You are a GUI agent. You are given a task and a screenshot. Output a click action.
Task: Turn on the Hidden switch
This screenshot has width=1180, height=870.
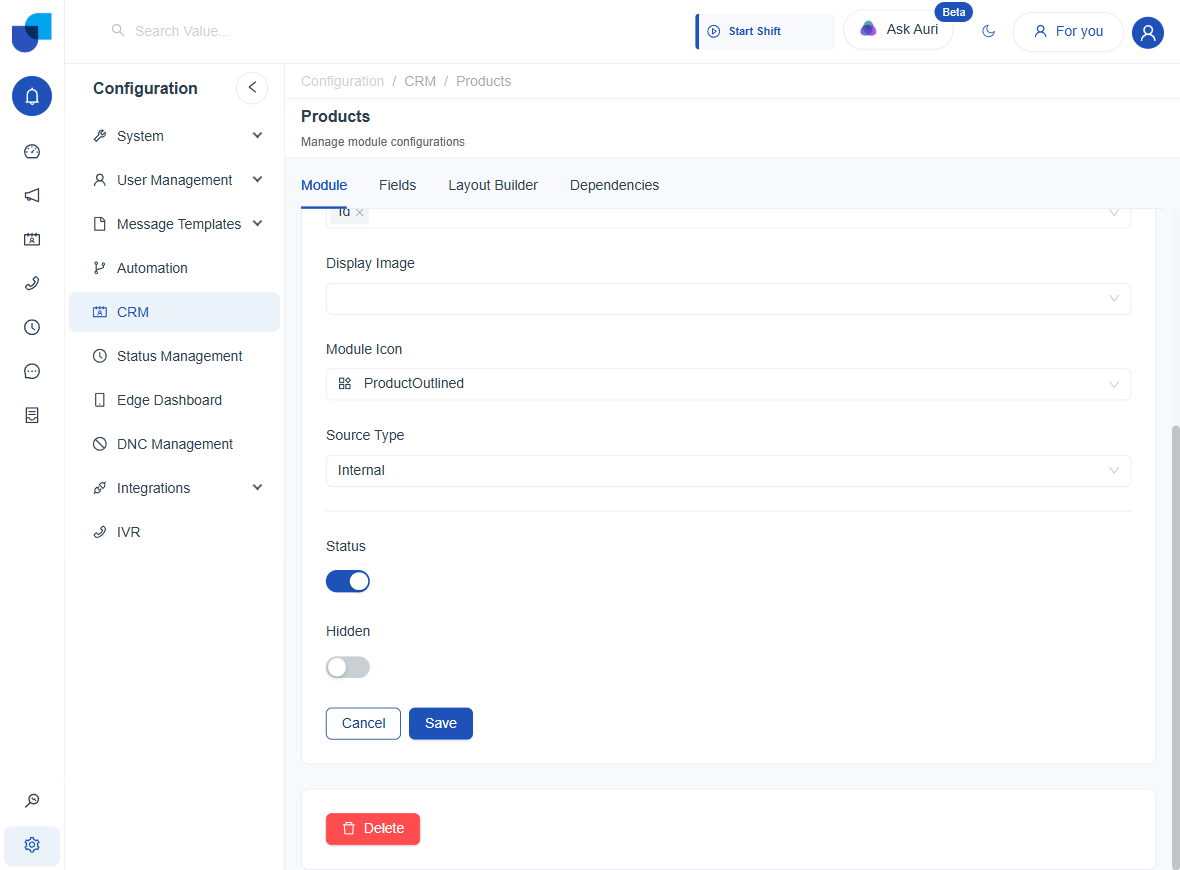(348, 667)
